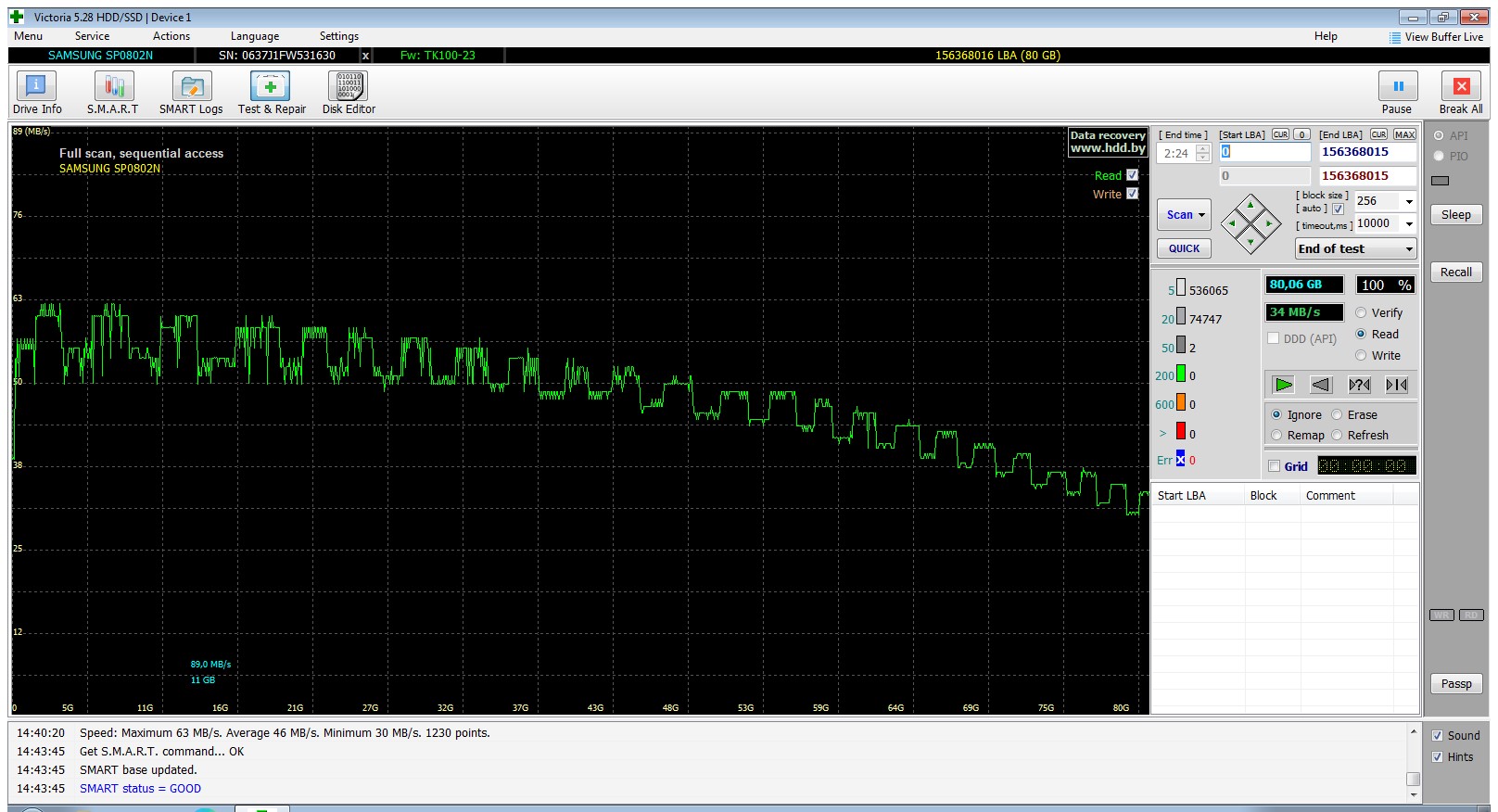The height and width of the screenshot is (812, 1498).
Task: Open the S.M.A.R.T panel
Action: click(113, 94)
